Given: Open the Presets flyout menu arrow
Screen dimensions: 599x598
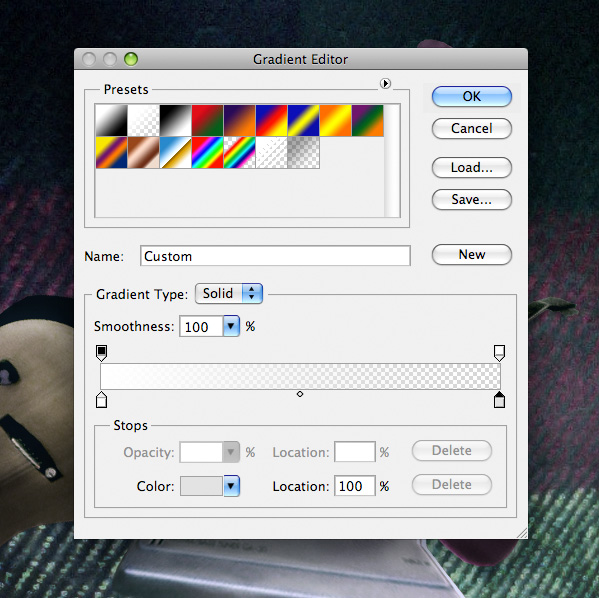Looking at the screenshot, I should click(x=385, y=83).
